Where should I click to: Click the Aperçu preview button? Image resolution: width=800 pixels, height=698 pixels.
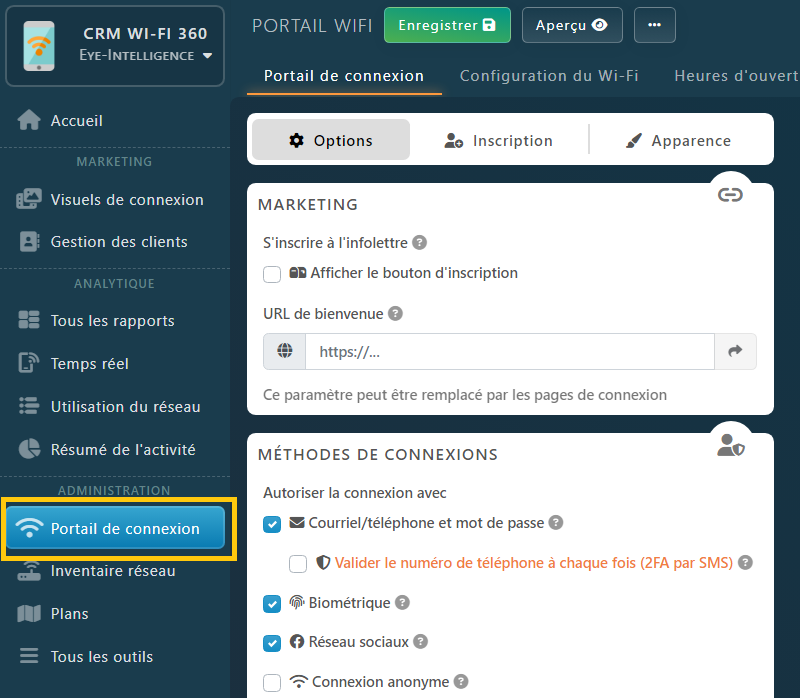(x=572, y=25)
